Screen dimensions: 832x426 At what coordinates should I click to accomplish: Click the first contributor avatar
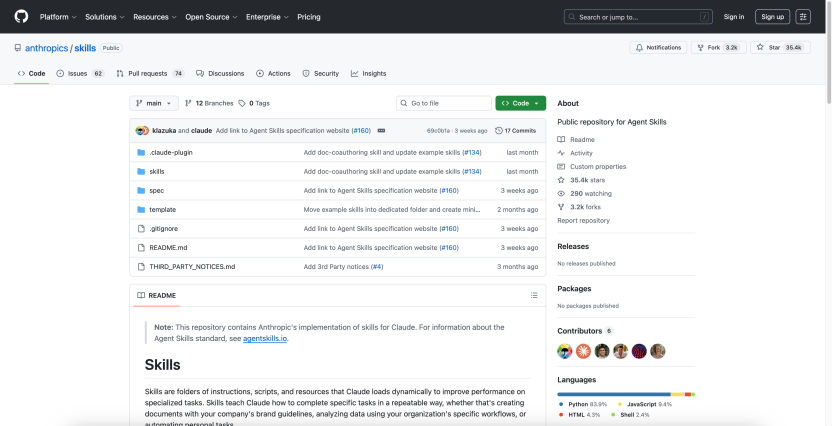tap(565, 351)
